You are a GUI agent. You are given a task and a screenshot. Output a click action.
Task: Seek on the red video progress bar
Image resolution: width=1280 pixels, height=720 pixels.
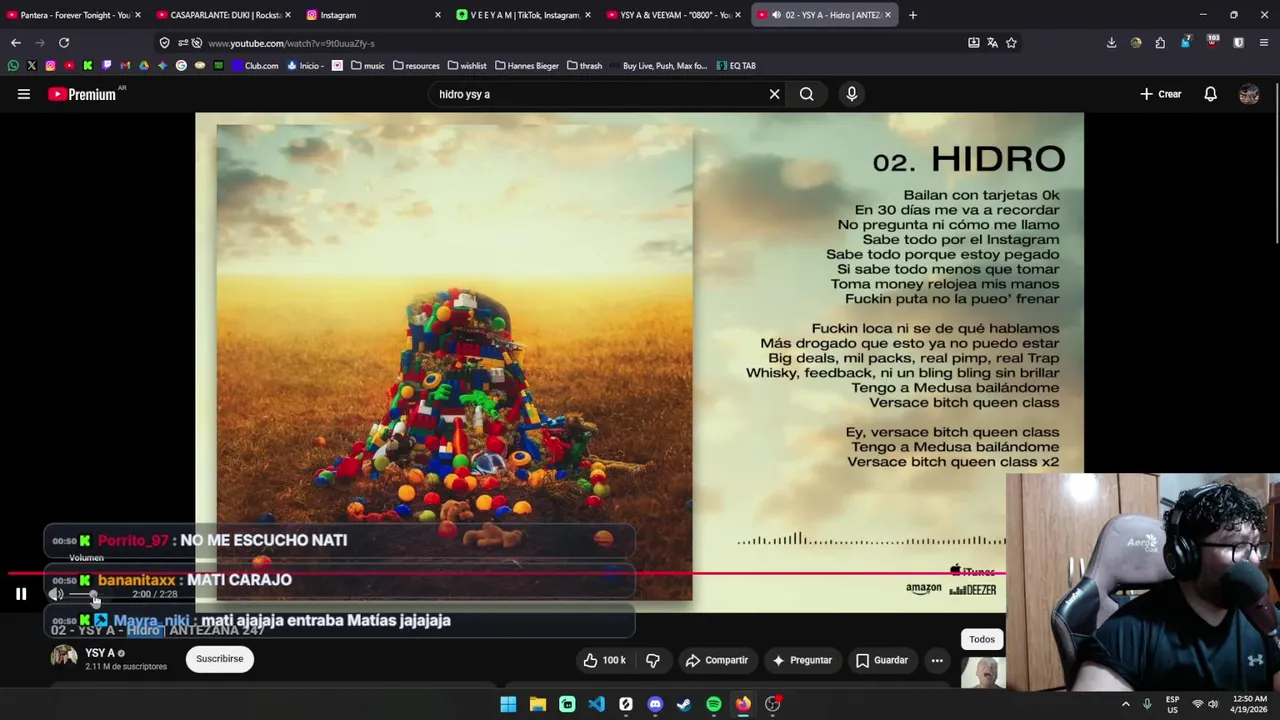[x=505, y=574]
